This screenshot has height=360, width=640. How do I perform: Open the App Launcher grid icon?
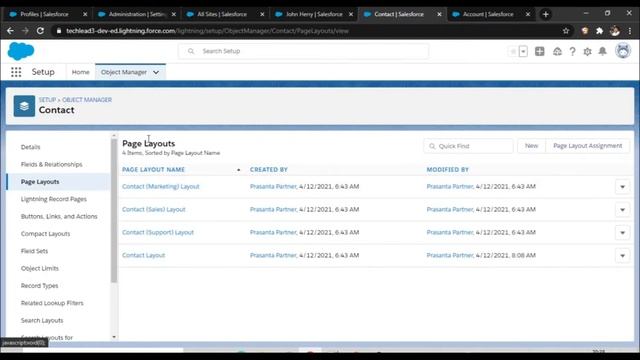16,72
